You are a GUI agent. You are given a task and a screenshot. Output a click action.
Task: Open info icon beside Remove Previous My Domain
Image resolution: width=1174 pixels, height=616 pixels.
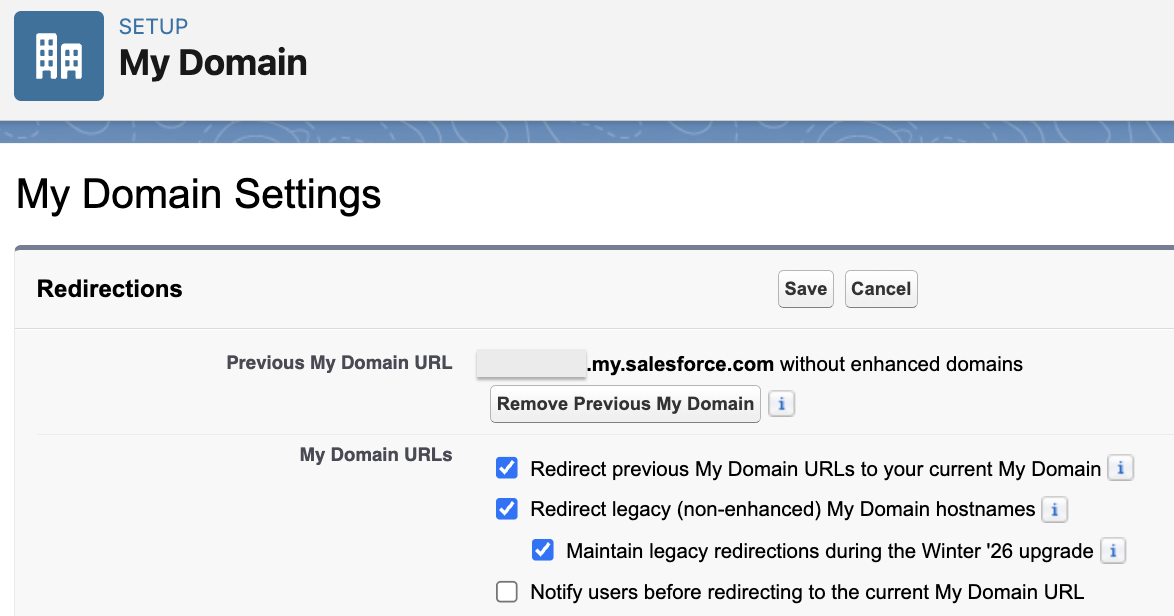(782, 404)
